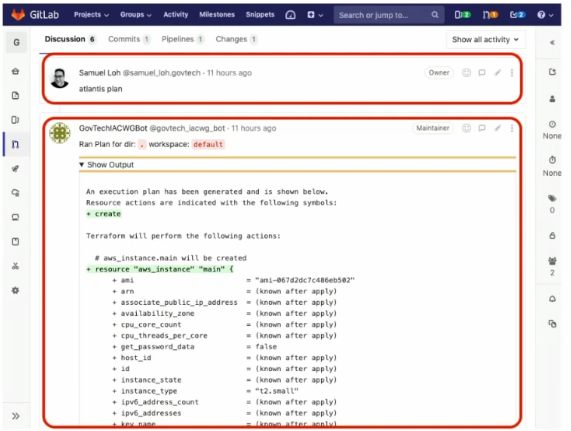Open Snippets in top navigation
The image size is (571, 431).
[x=260, y=15]
